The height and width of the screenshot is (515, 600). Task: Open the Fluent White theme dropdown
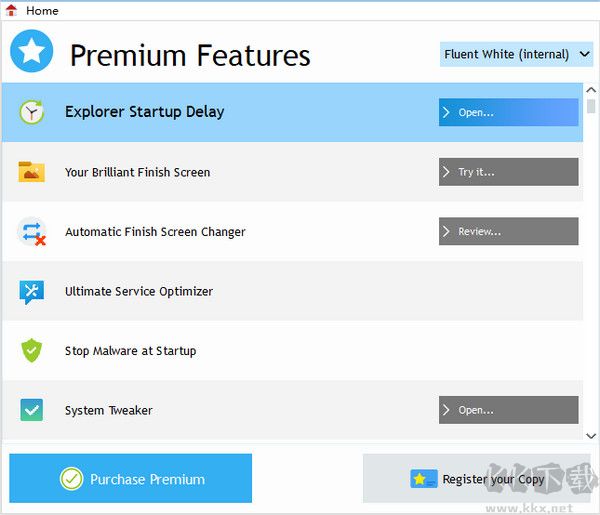tap(518, 54)
